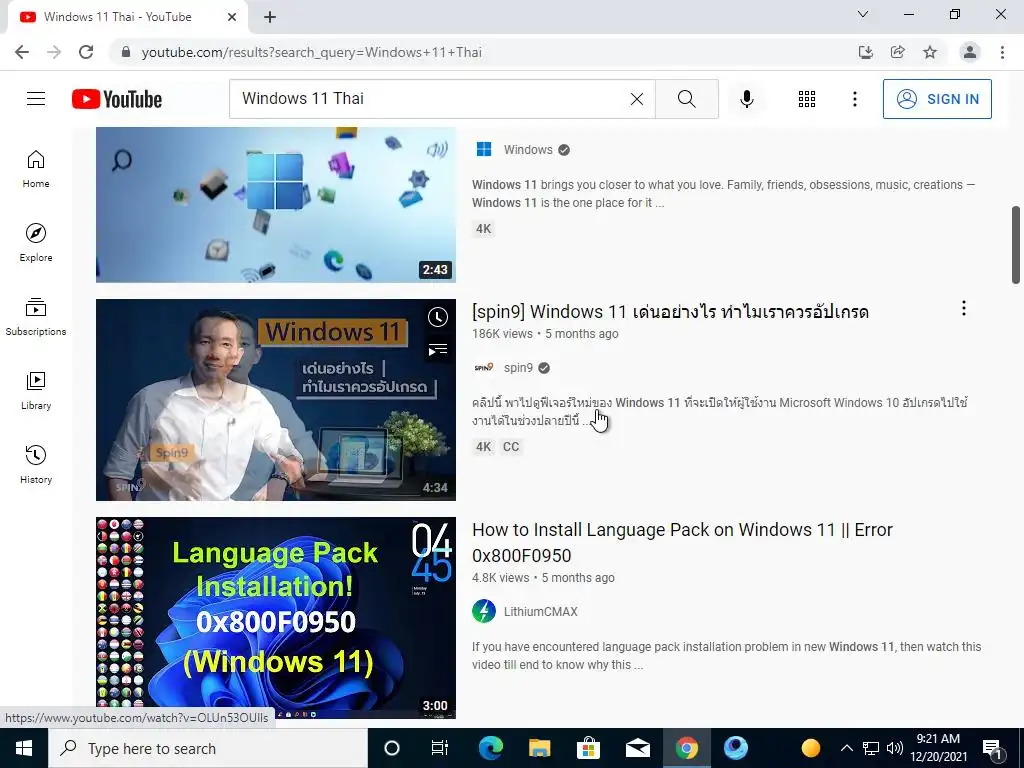Image resolution: width=1024 pixels, height=768 pixels.
Task: Open the Chrome three-dot menu
Action: point(1002,52)
